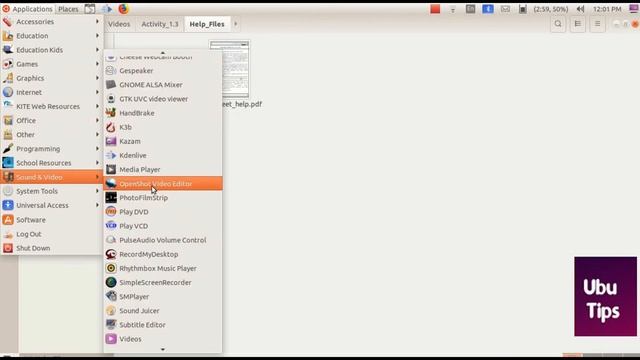
Task: Click the Firefox launcher in top panel
Action: (123, 9)
